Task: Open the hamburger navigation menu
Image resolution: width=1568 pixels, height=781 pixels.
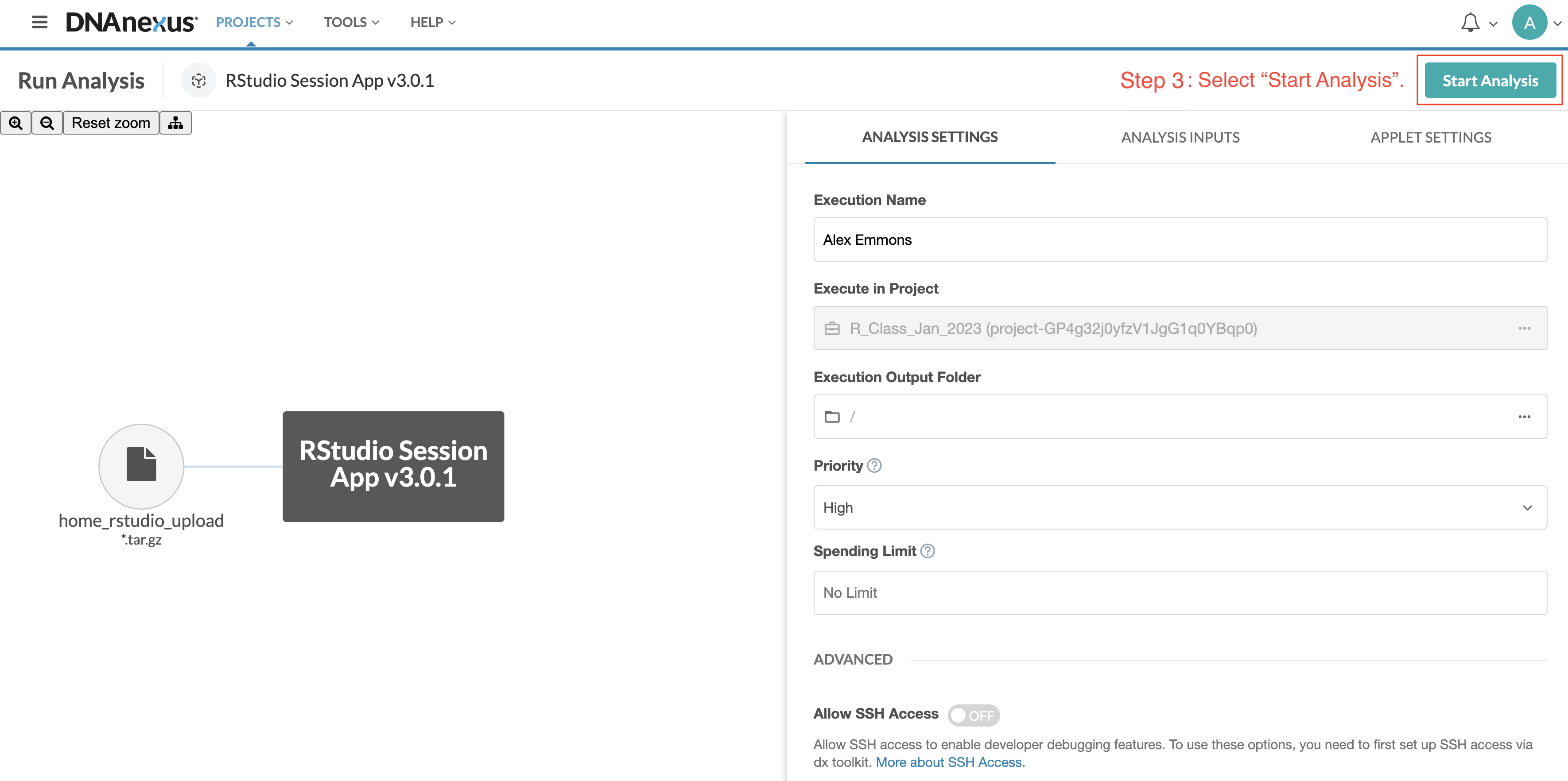Action: coord(39,23)
